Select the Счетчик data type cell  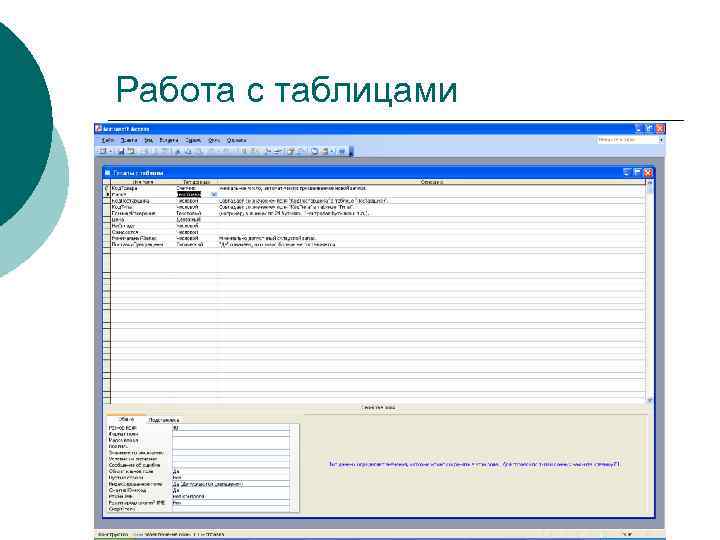coord(197,188)
